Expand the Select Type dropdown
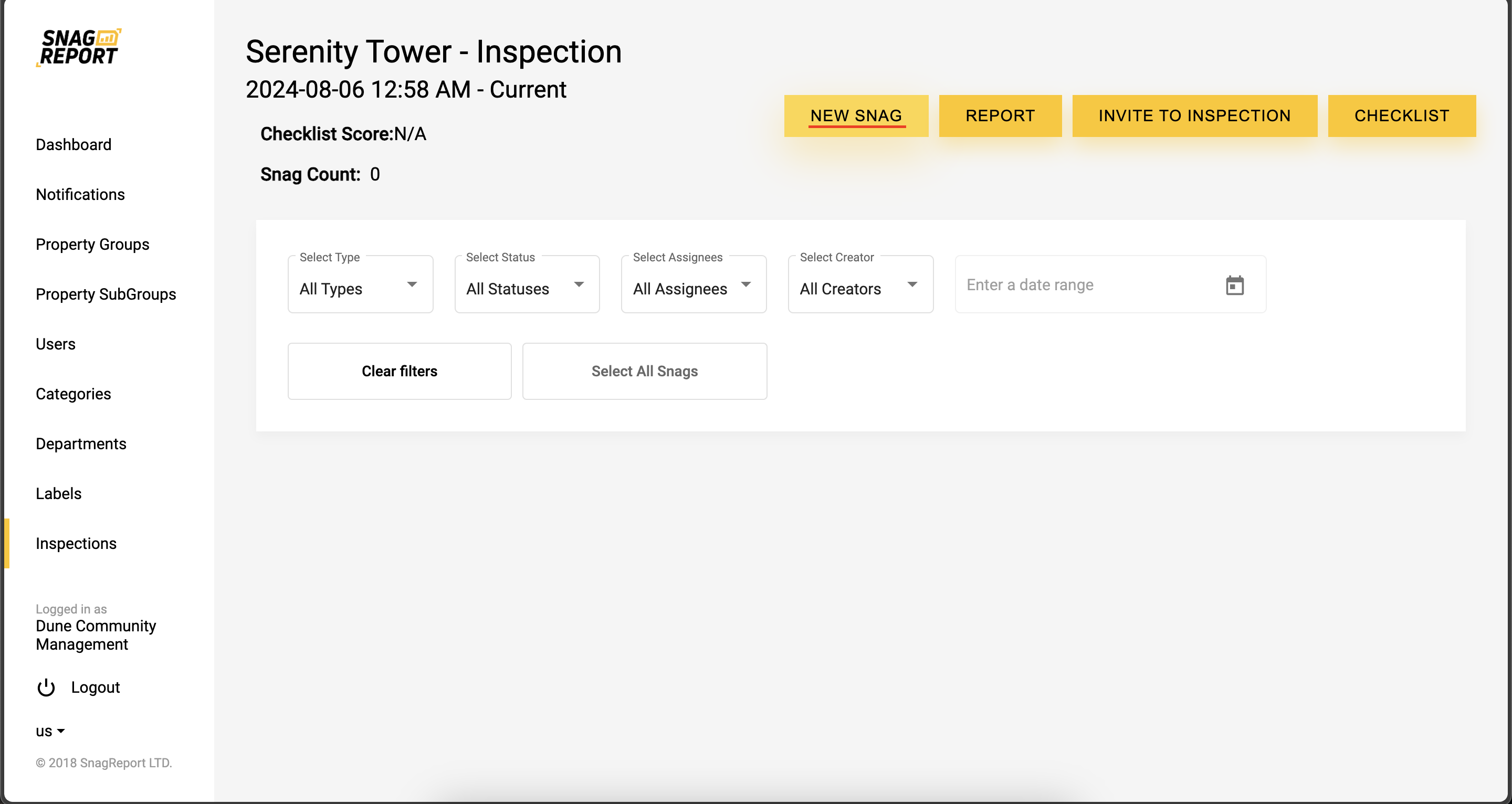The image size is (1512, 804). [360, 285]
